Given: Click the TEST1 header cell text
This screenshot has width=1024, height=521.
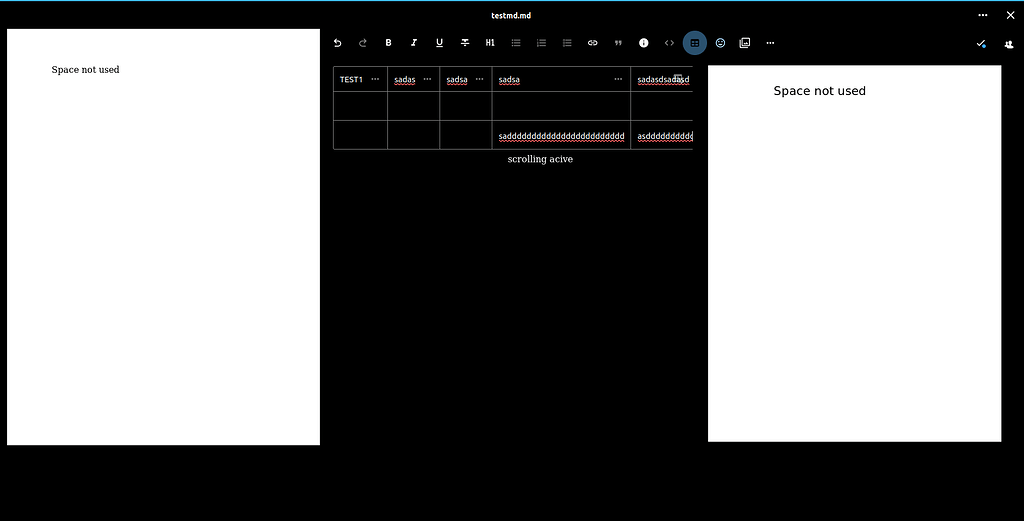Looking at the screenshot, I should click(351, 80).
